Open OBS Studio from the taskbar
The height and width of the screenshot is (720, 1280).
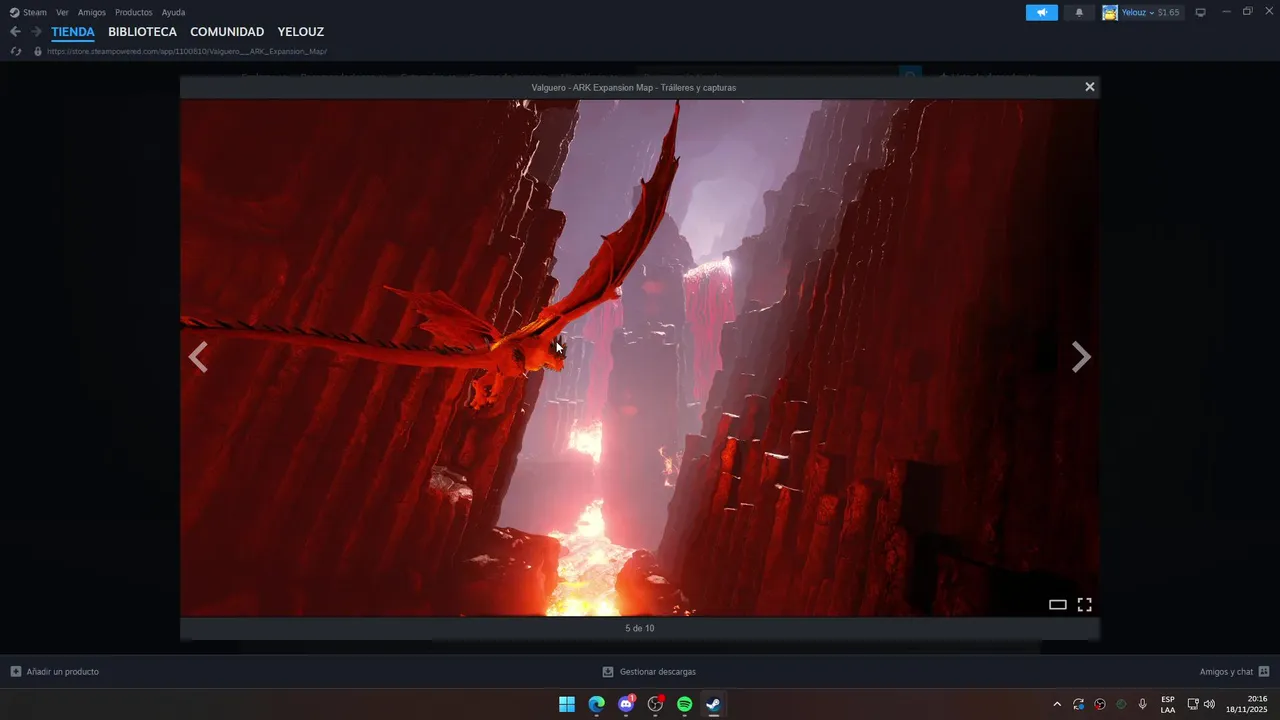tap(655, 704)
